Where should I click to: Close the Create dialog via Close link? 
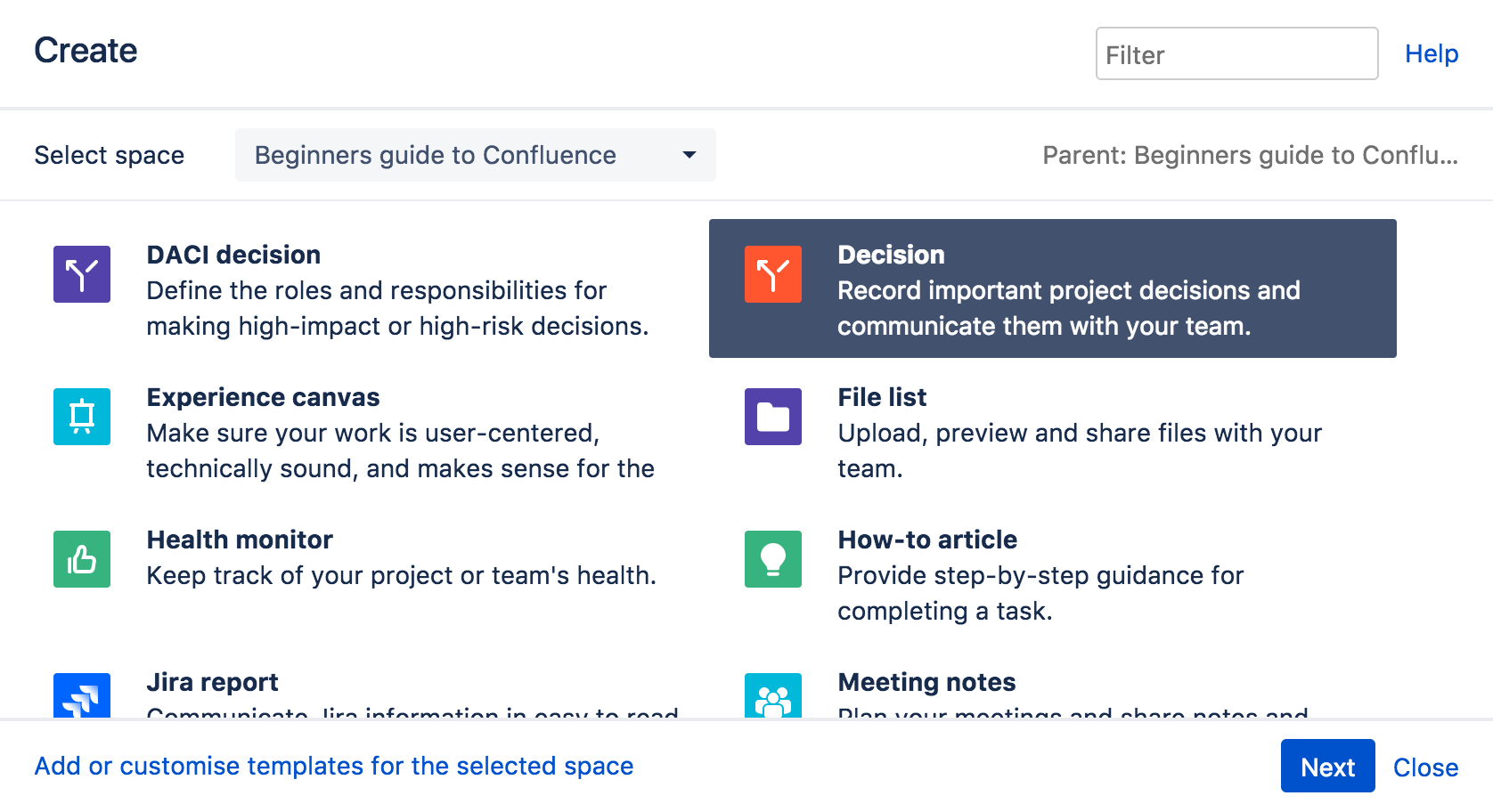1425,767
